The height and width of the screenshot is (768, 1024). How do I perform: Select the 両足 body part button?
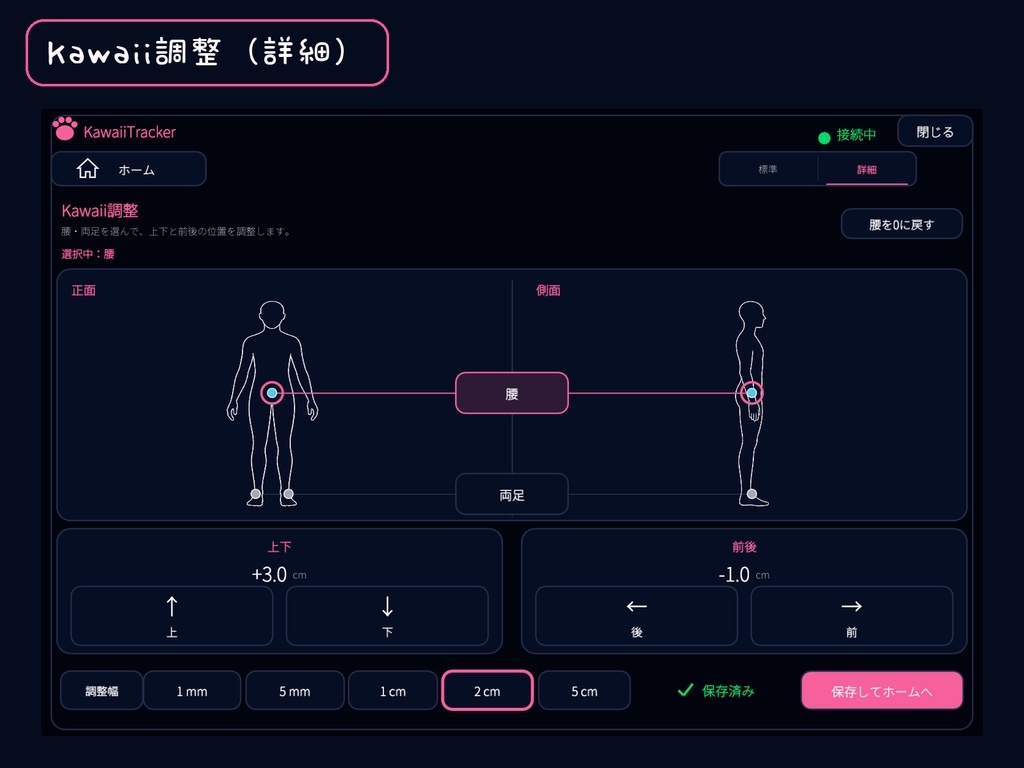[x=512, y=495]
